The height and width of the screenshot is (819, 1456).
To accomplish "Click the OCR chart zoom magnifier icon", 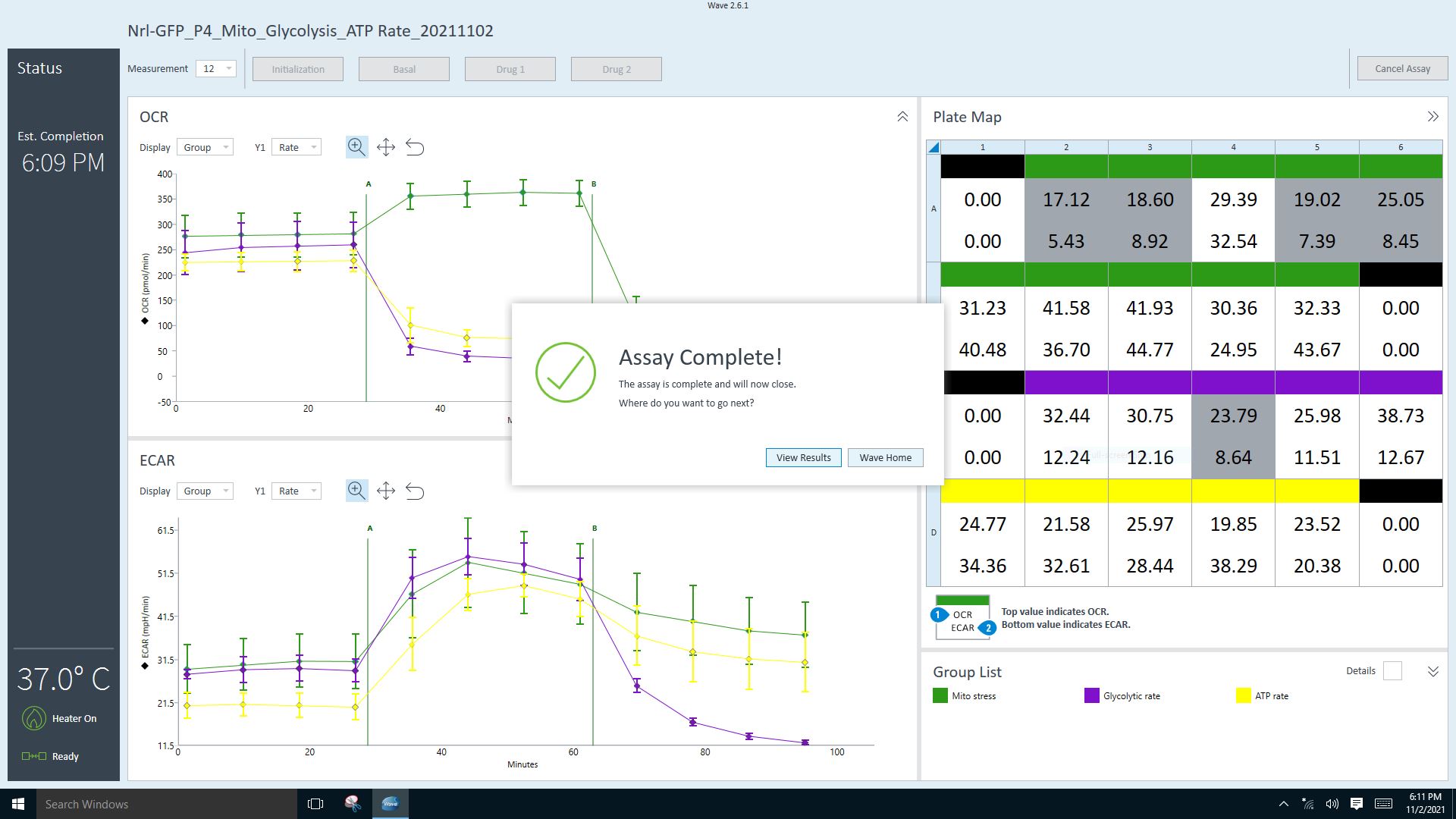I will click(x=356, y=147).
